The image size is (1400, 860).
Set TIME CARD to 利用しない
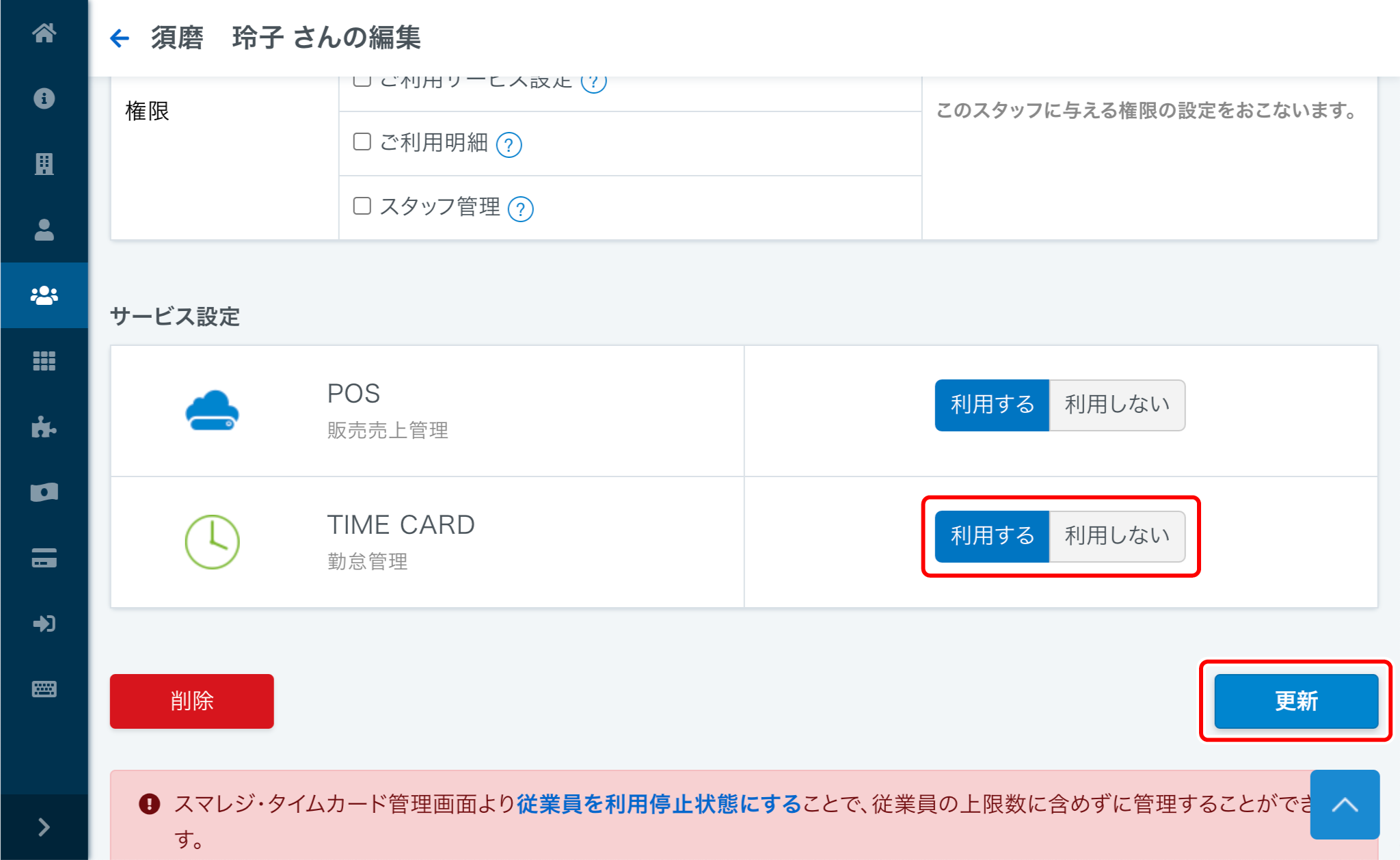pos(1117,536)
